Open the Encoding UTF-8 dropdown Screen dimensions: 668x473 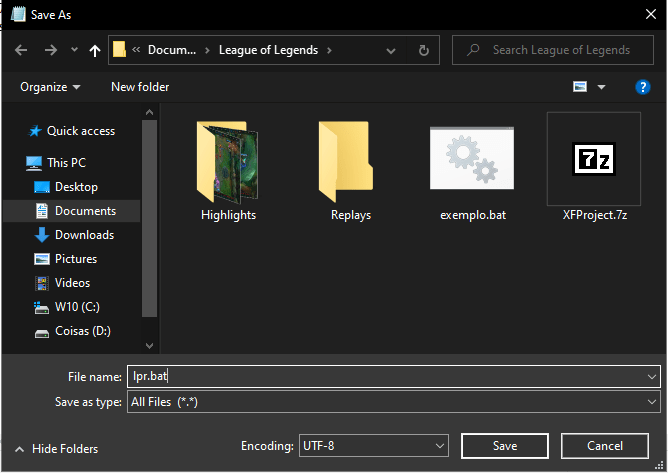click(x=374, y=446)
